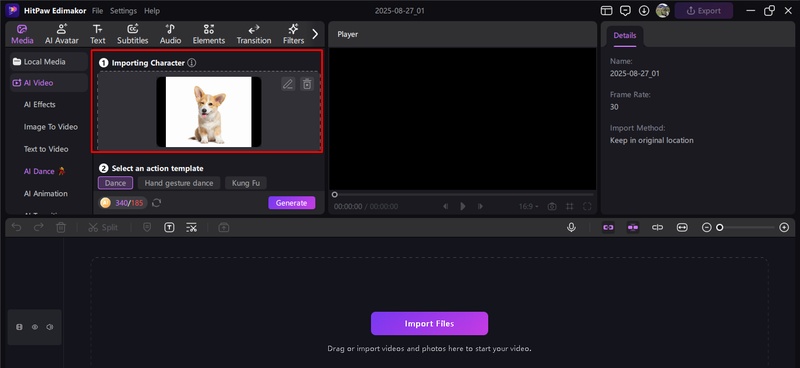The image size is (800, 368).
Task: Select AI Dance in sidebar
Action: pyautogui.click(x=44, y=171)
